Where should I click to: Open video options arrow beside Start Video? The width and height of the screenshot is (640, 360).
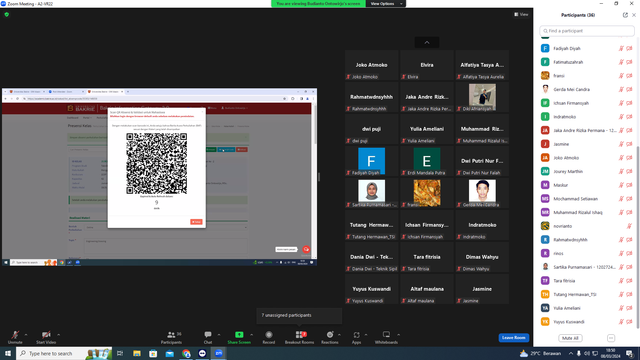[x=59, y=335]
